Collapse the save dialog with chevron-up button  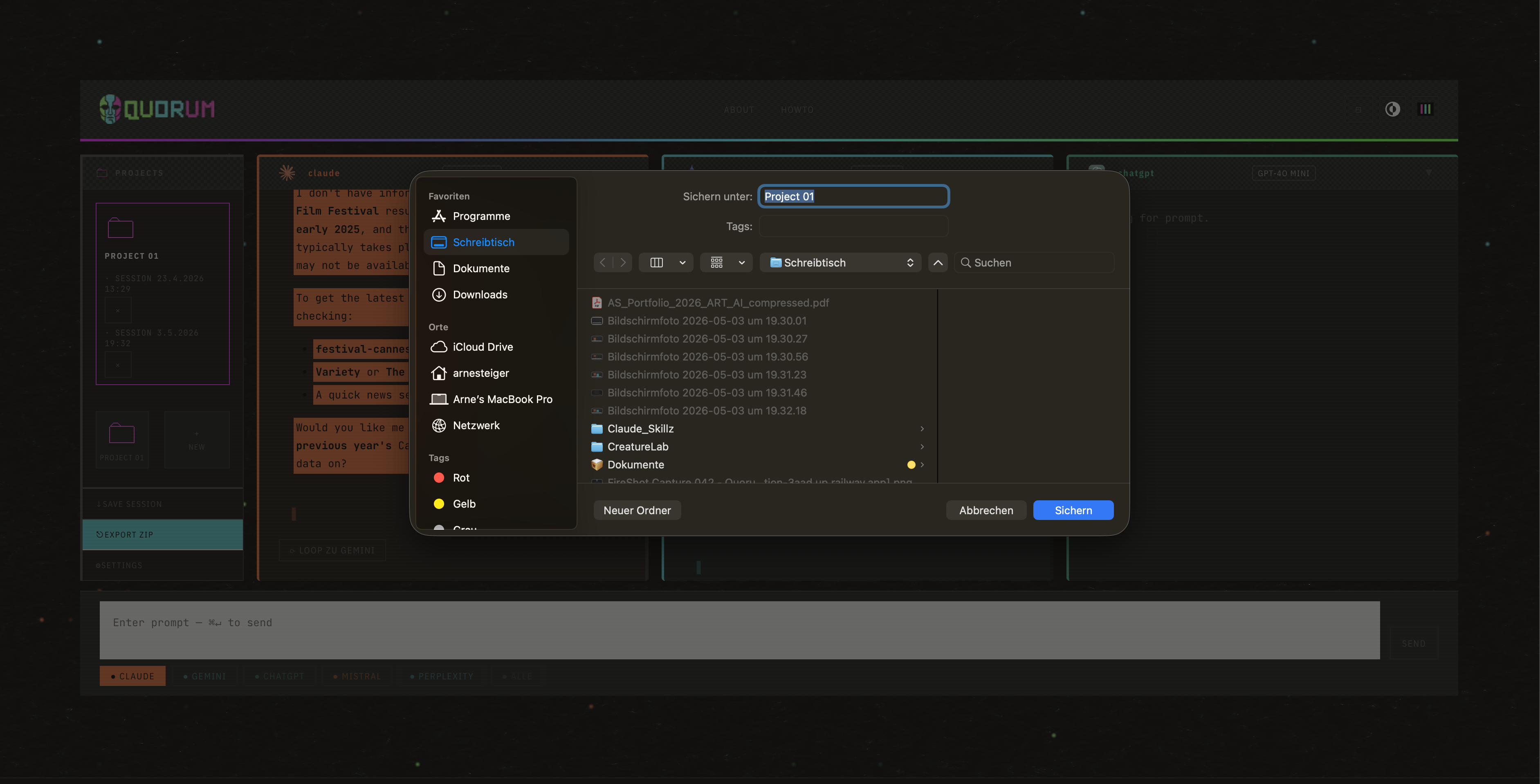click(x=937, y=262)
